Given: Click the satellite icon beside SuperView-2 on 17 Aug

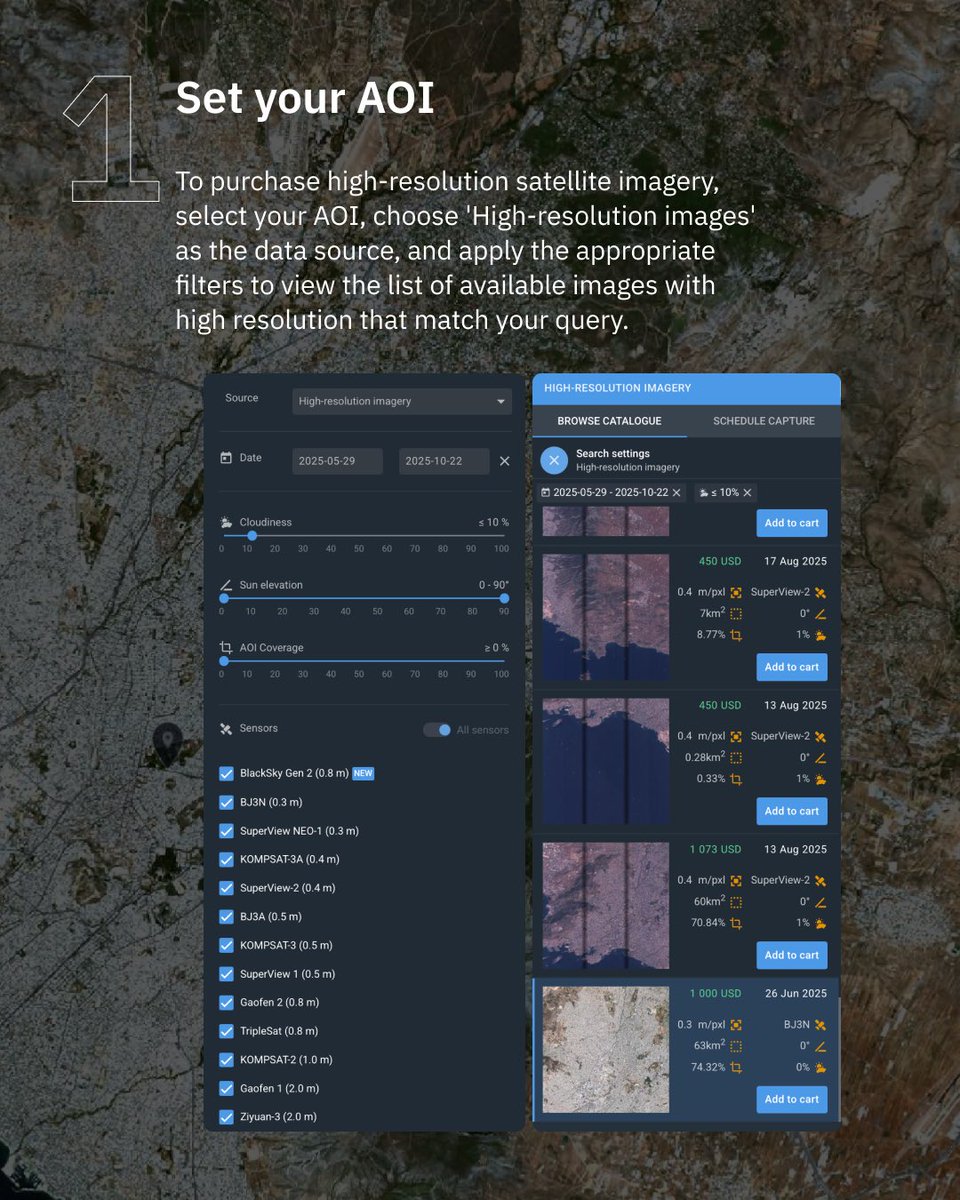Looking at the screenshot, I should point(820,592).
